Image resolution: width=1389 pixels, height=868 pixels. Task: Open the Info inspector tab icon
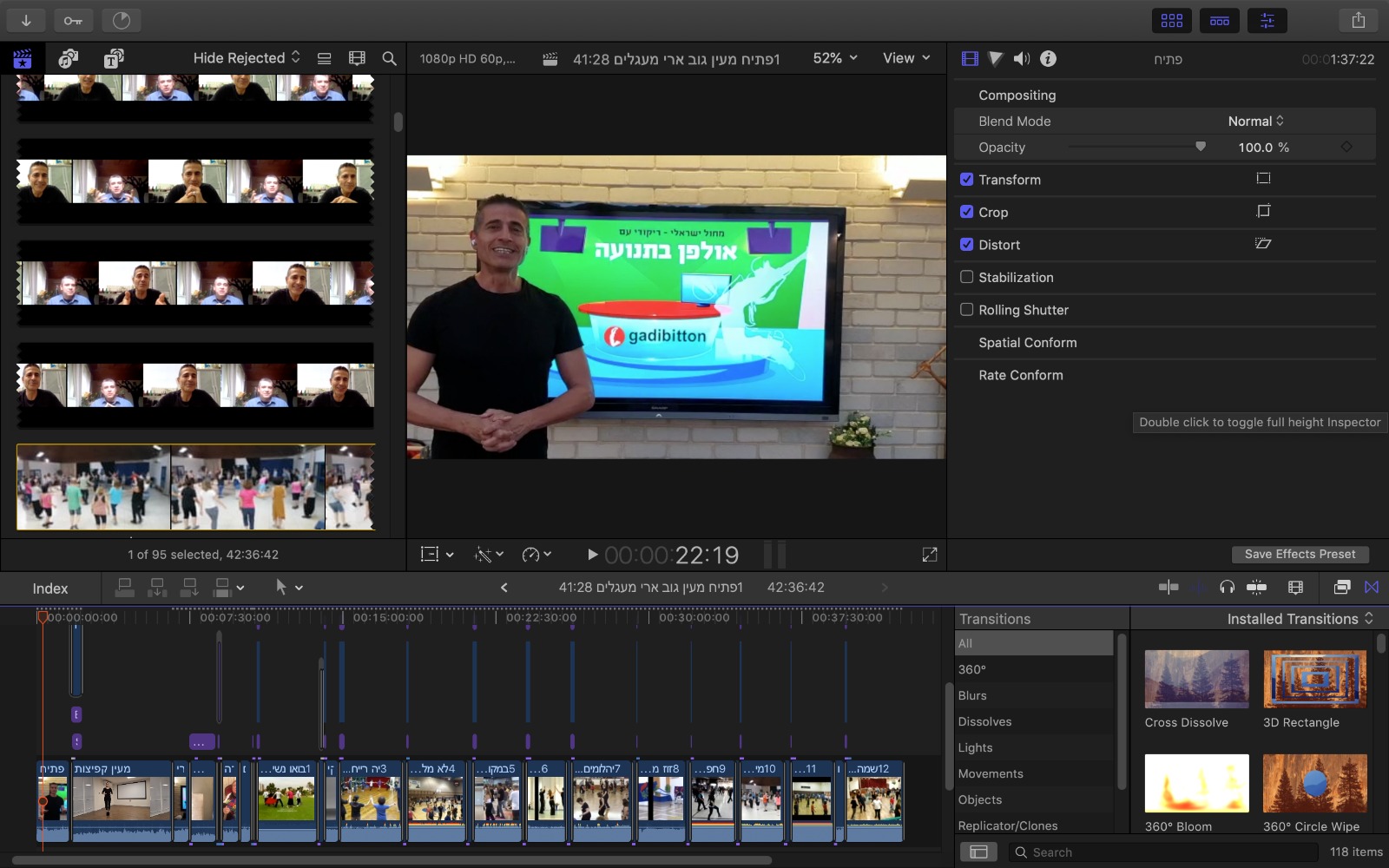(1049, 58)
